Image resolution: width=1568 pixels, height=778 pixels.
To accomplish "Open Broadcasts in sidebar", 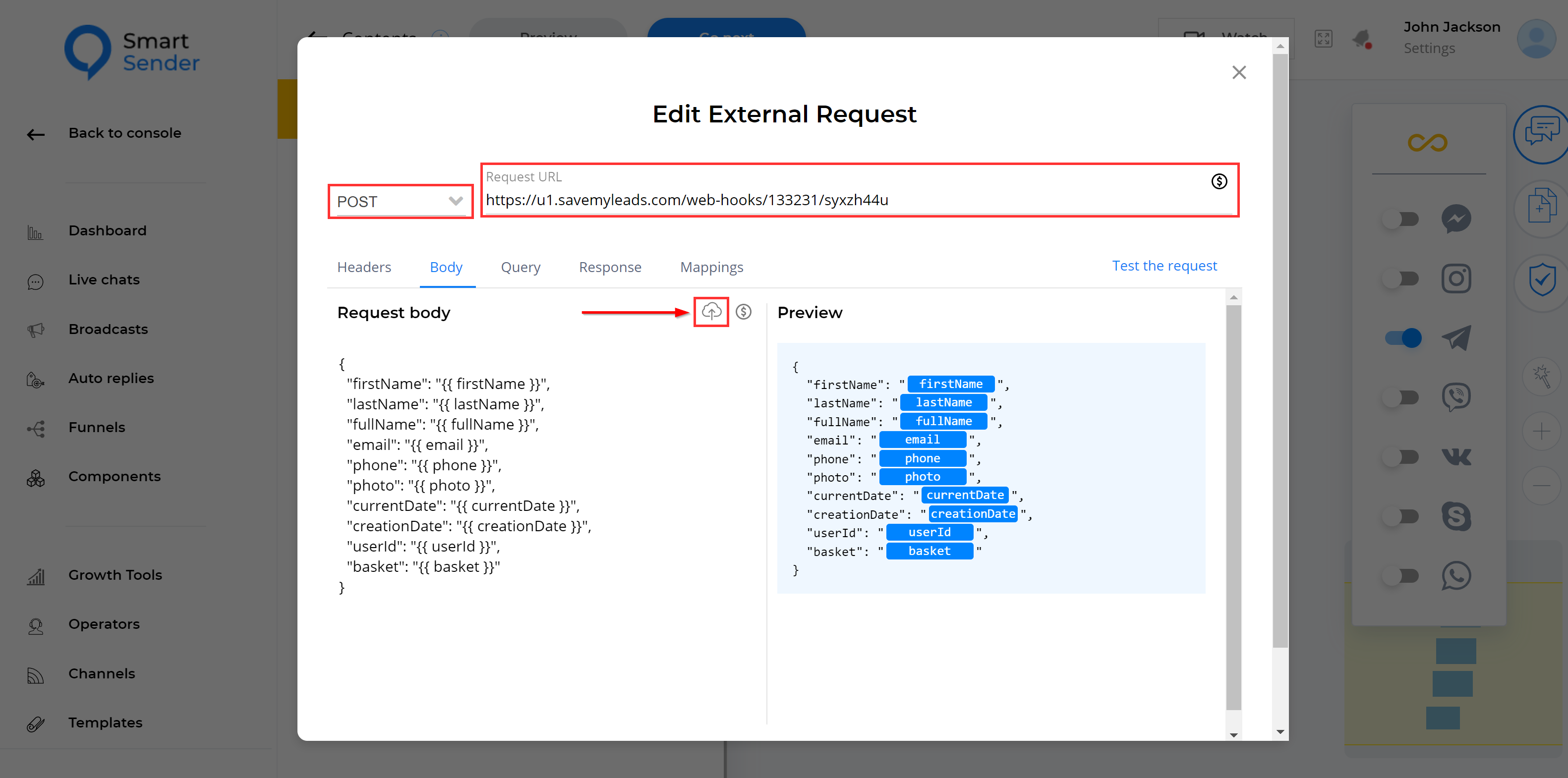I will [108, 329].
